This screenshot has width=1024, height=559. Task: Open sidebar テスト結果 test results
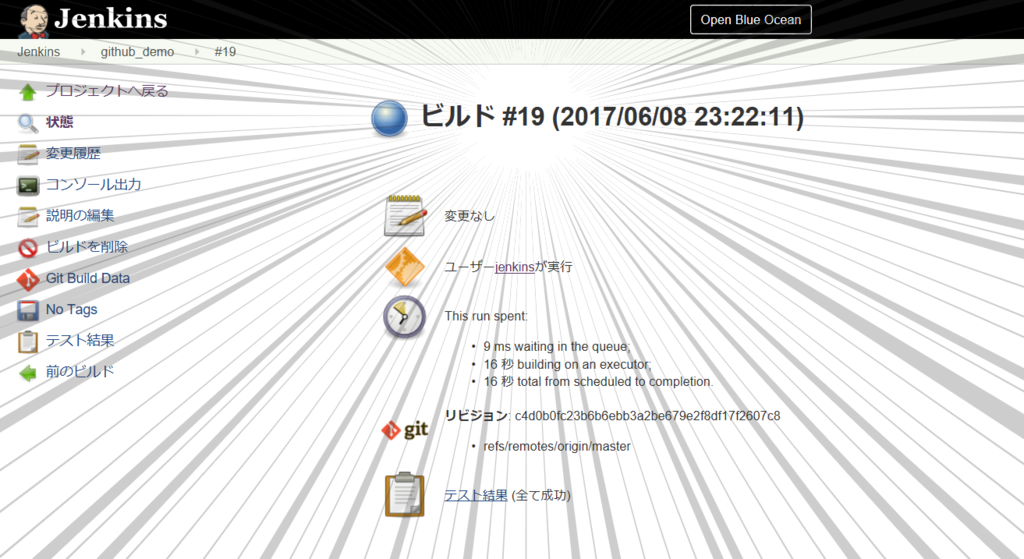pyautogui.click(x=80, y=340)
